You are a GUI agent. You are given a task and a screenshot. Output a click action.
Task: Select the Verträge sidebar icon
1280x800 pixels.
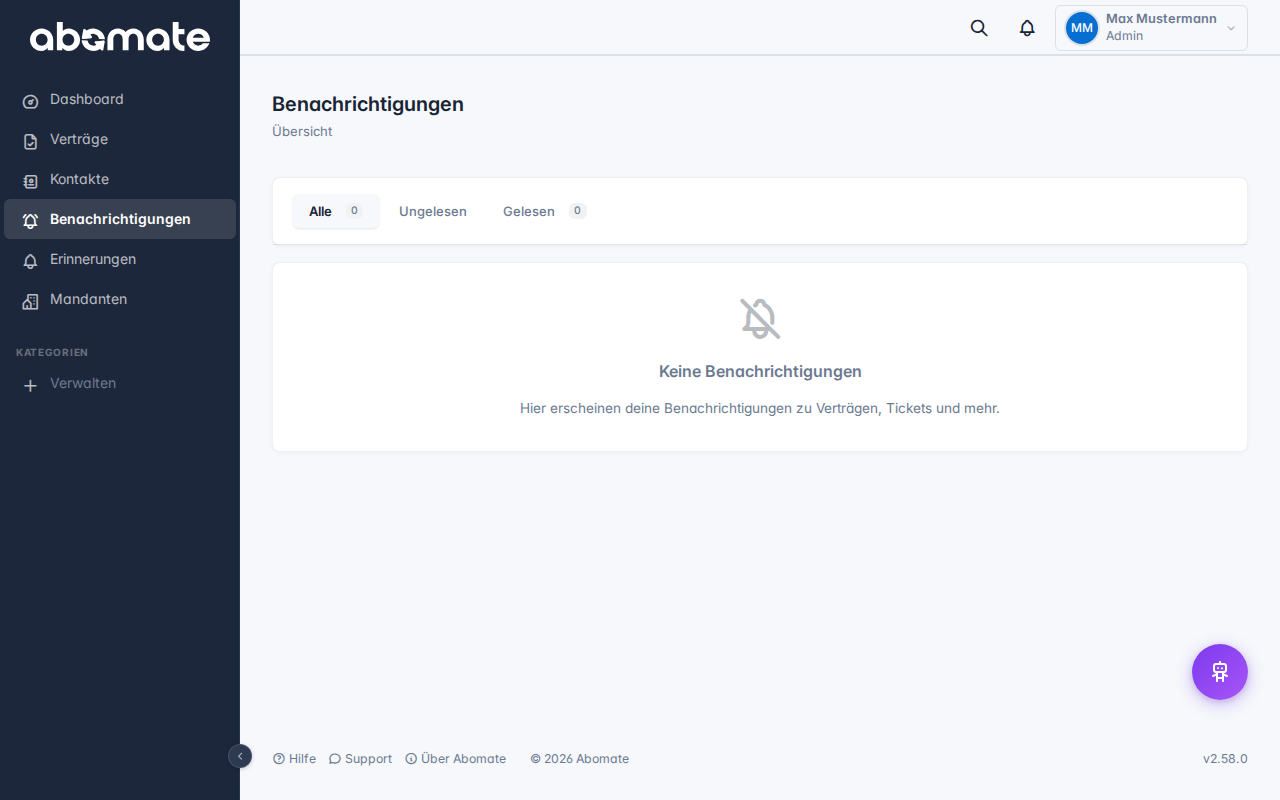pos(30,139)
